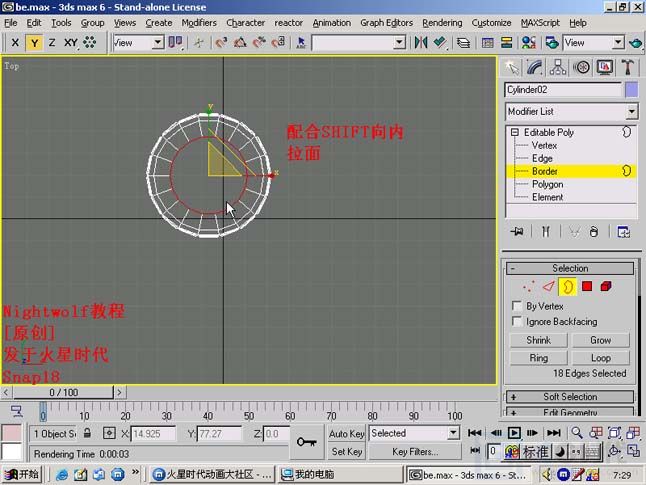Click the Loop button
Viewport: 646px width, 485px height.
601,358
